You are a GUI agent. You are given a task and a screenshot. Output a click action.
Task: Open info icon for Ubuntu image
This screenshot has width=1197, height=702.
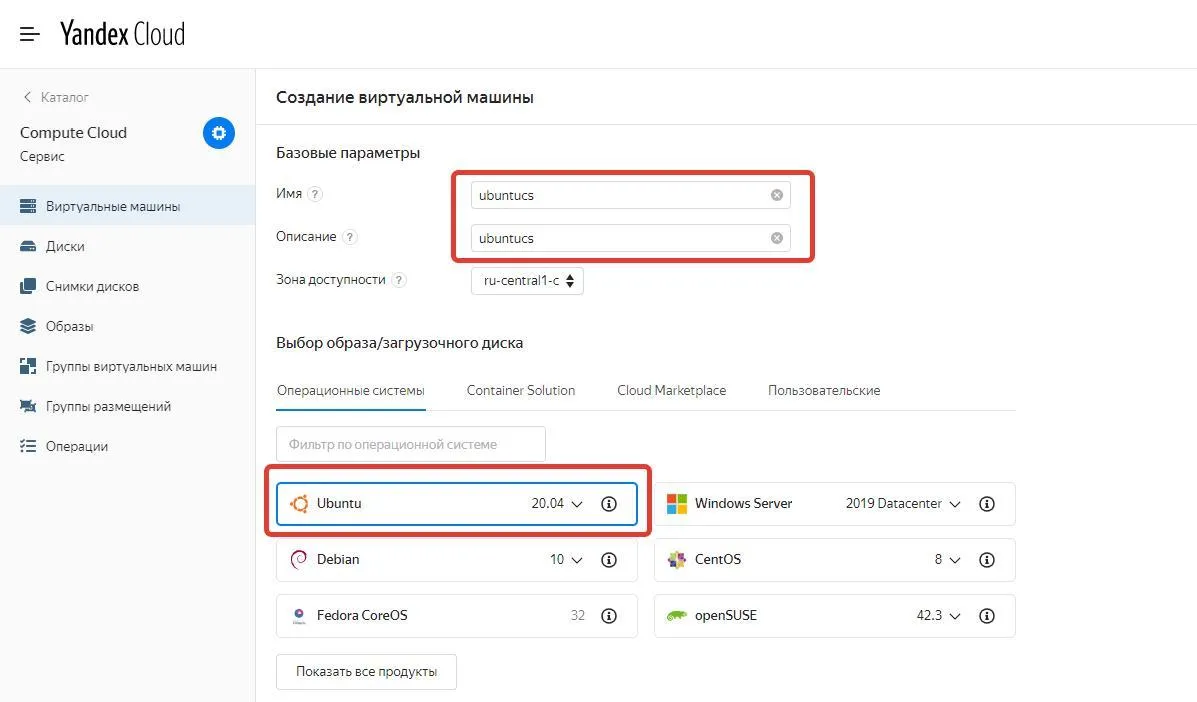point(609,504)
